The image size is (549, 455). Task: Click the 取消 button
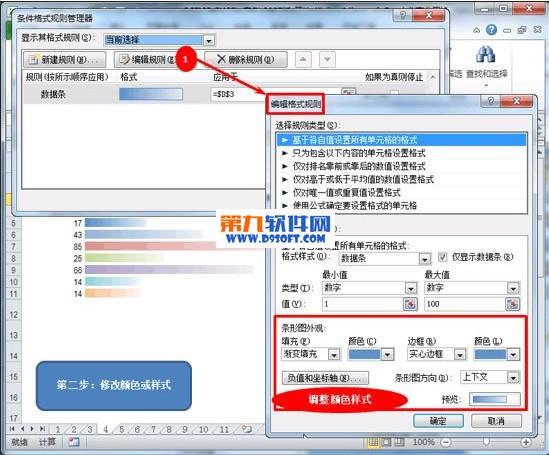496,421
